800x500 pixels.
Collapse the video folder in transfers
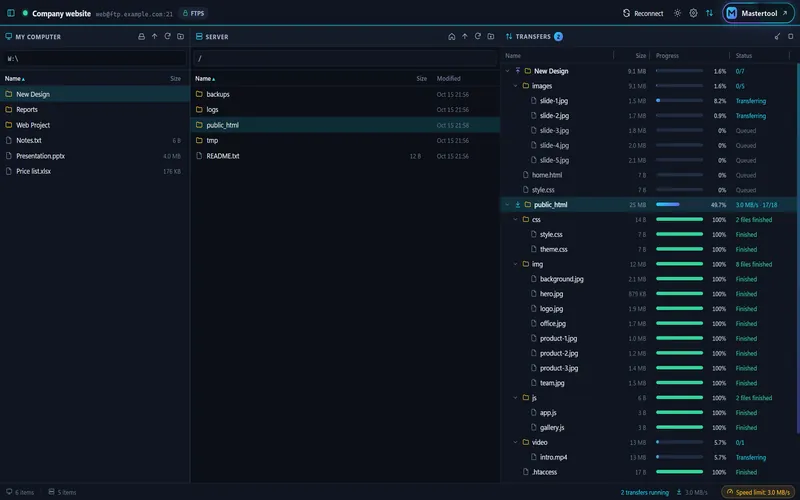(515, 442)
